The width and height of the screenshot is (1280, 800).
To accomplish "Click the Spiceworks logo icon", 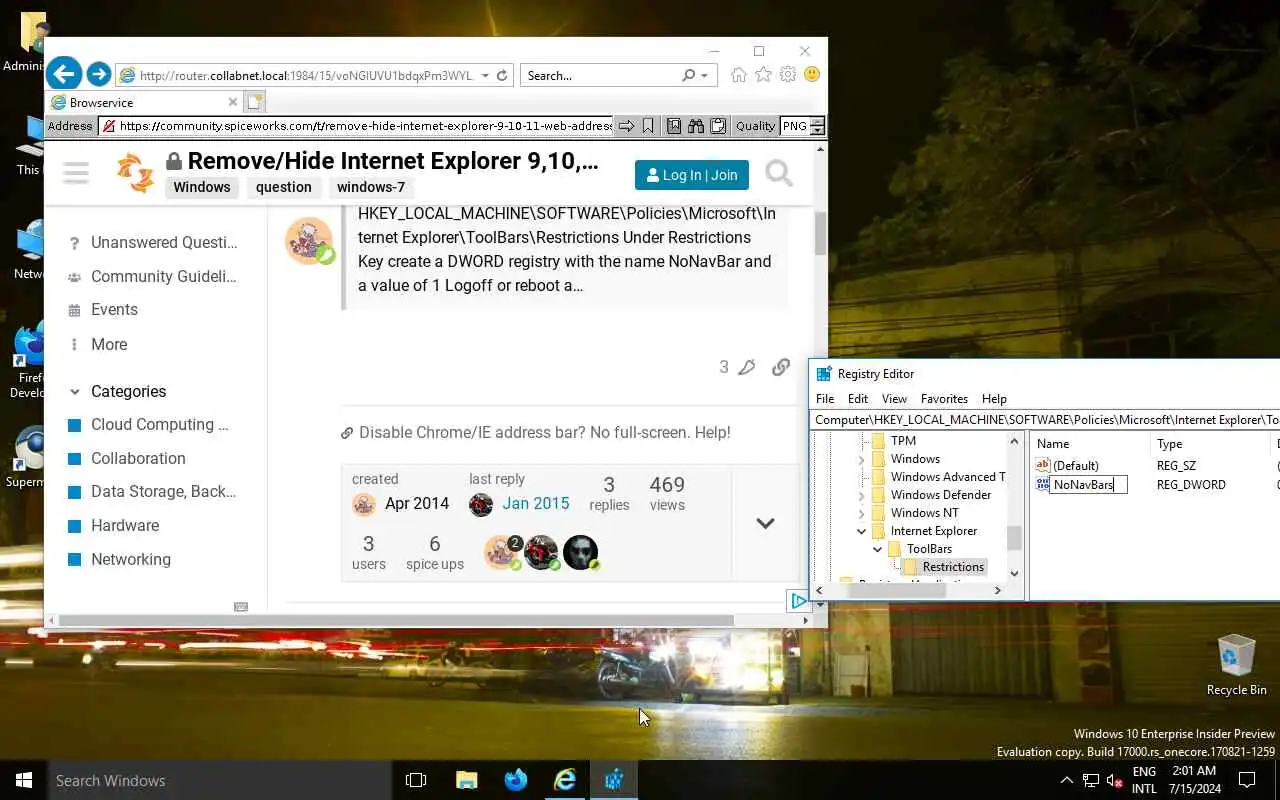I will [135, 173].
